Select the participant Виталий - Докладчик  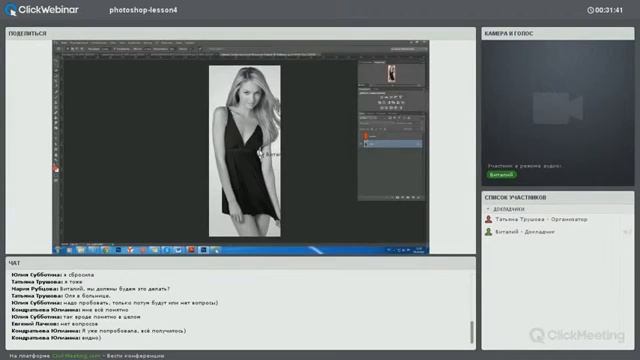(525, 232)
